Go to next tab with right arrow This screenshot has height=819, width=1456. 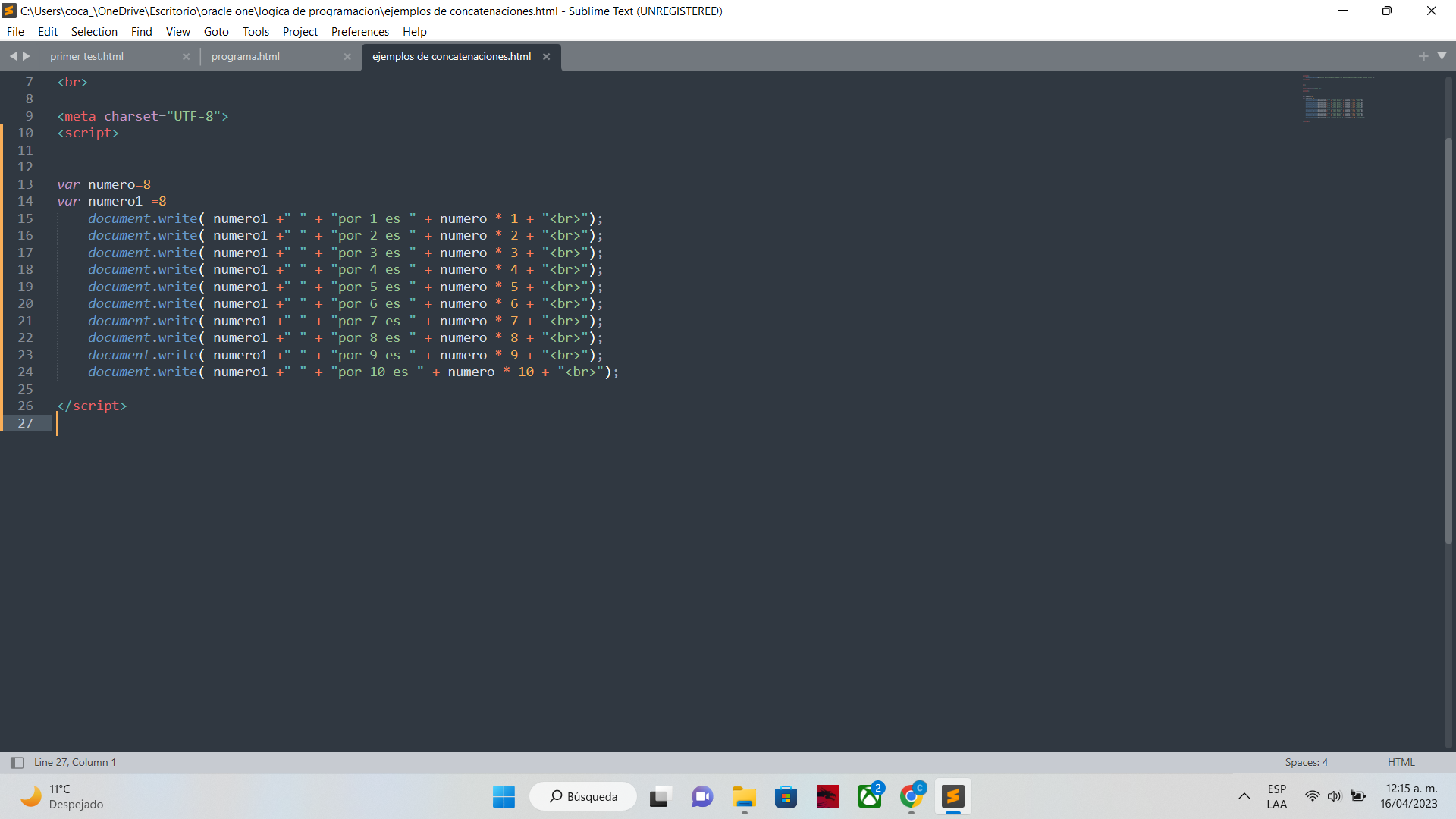point(27,56)
